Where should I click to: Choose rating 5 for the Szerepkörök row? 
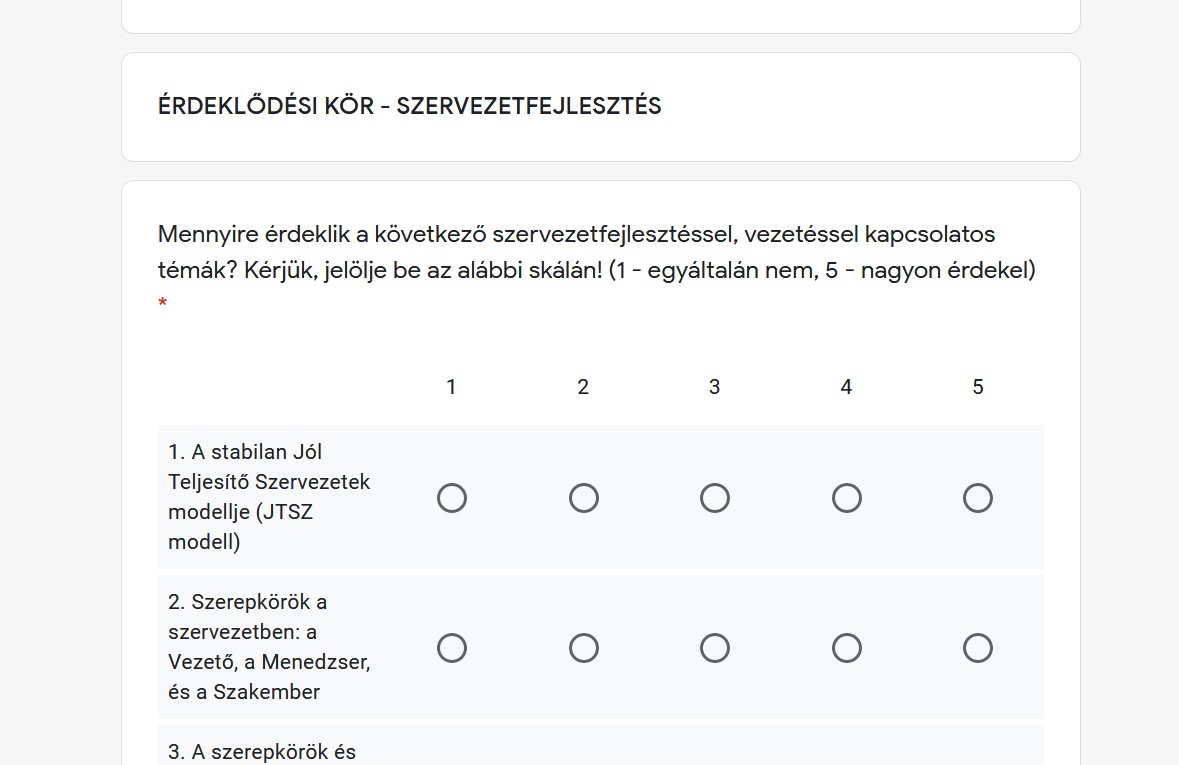coord(977,648)
